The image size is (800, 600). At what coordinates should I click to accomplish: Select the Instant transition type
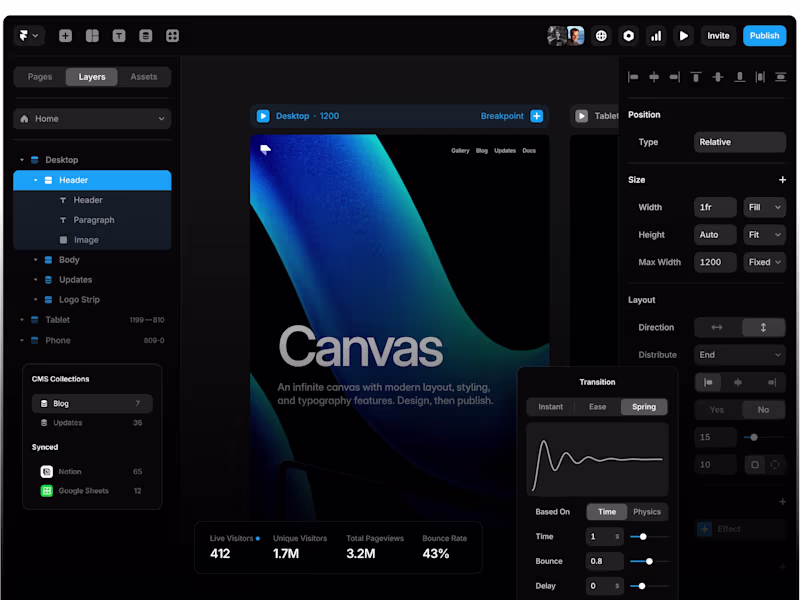551,407
